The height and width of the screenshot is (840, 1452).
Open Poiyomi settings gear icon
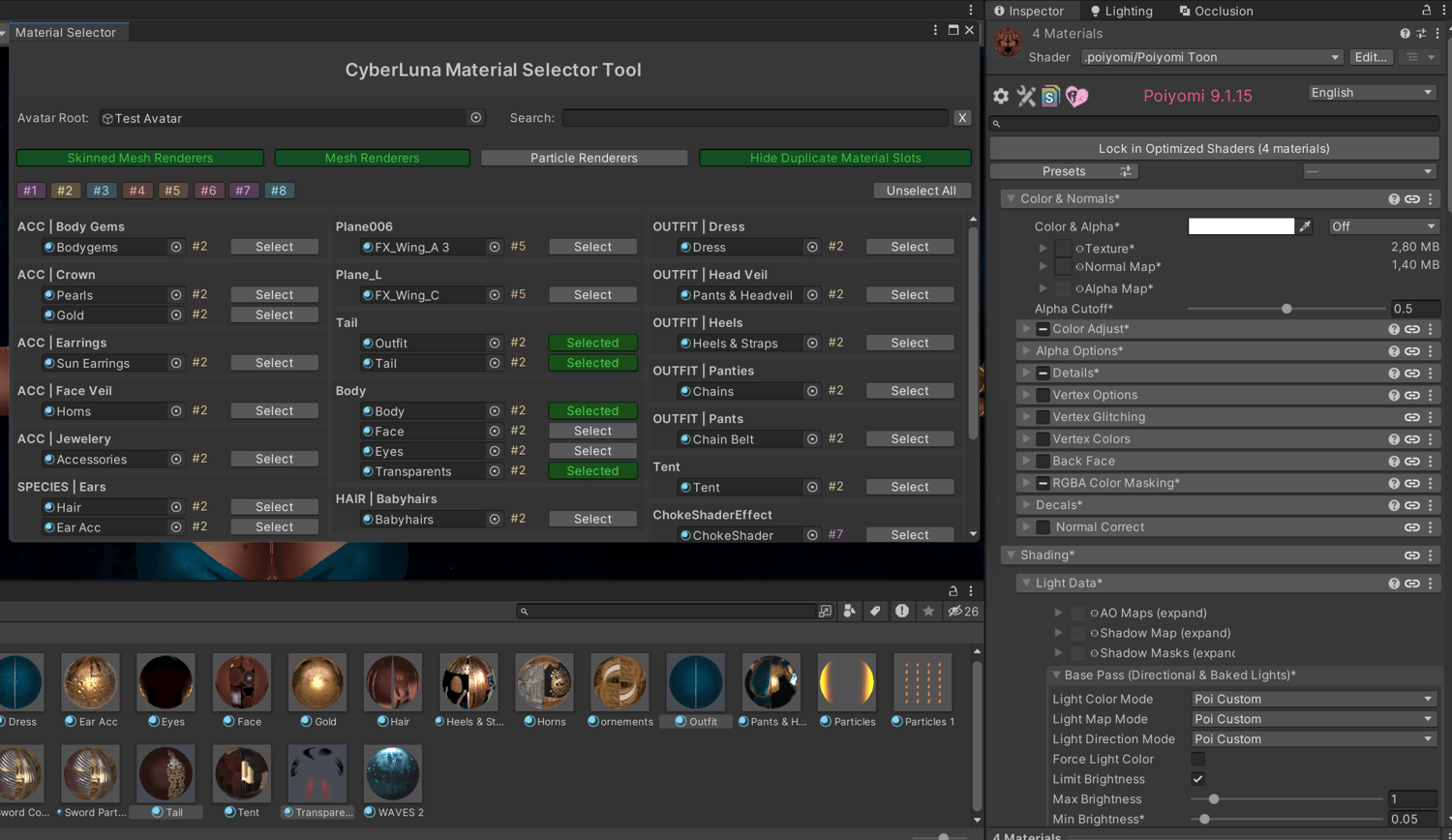[1001, 96]
